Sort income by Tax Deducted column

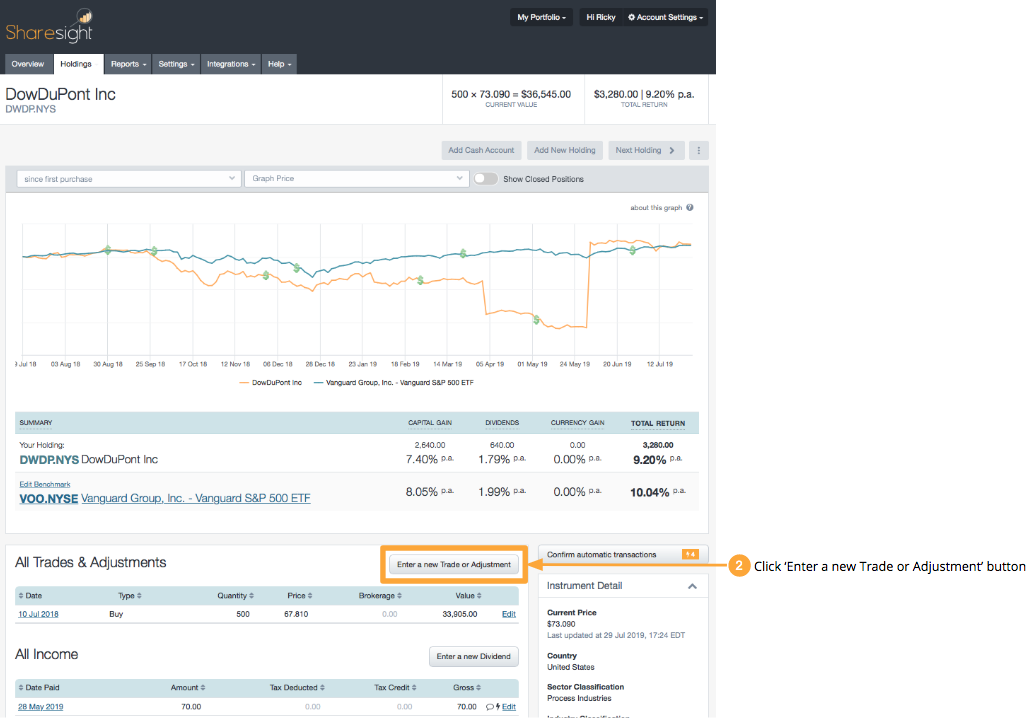point(297,688)
